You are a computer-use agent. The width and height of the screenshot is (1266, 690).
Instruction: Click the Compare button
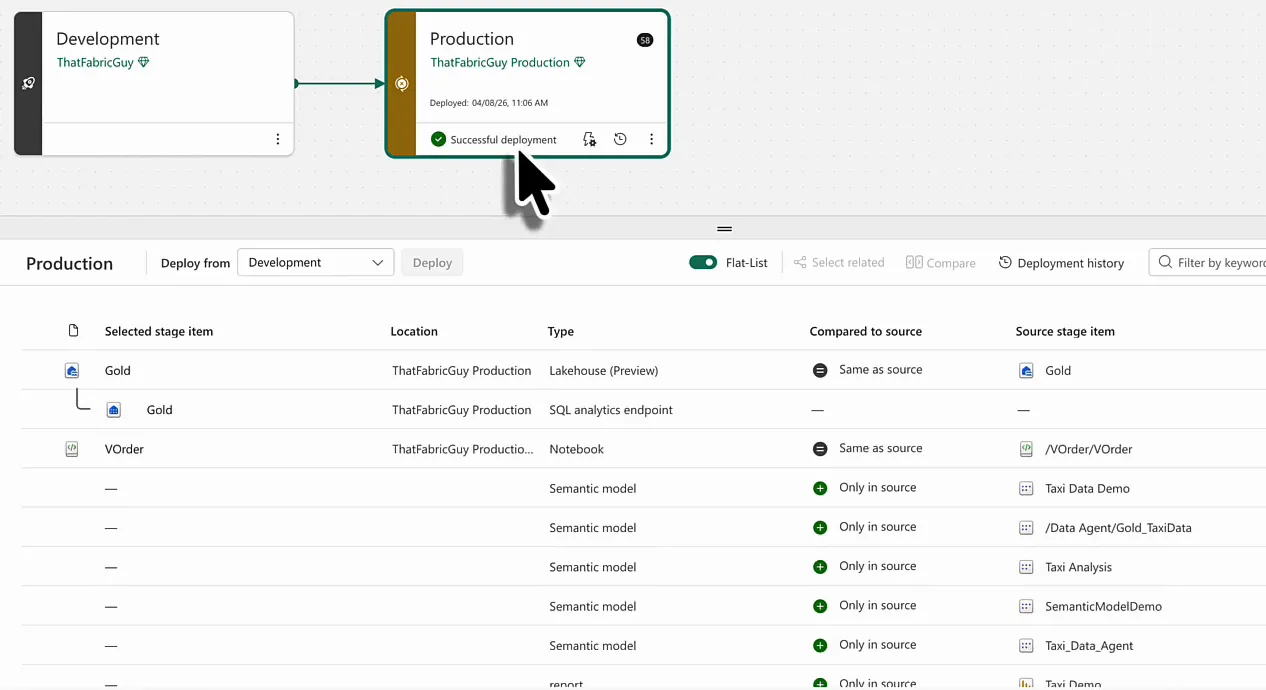click(940, 263)
